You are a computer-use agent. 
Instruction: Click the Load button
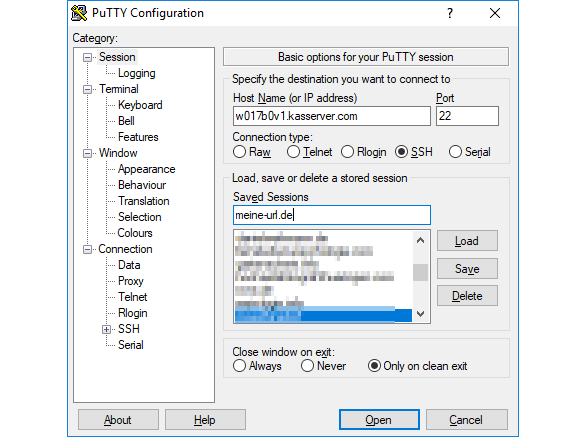click(467, 241)
